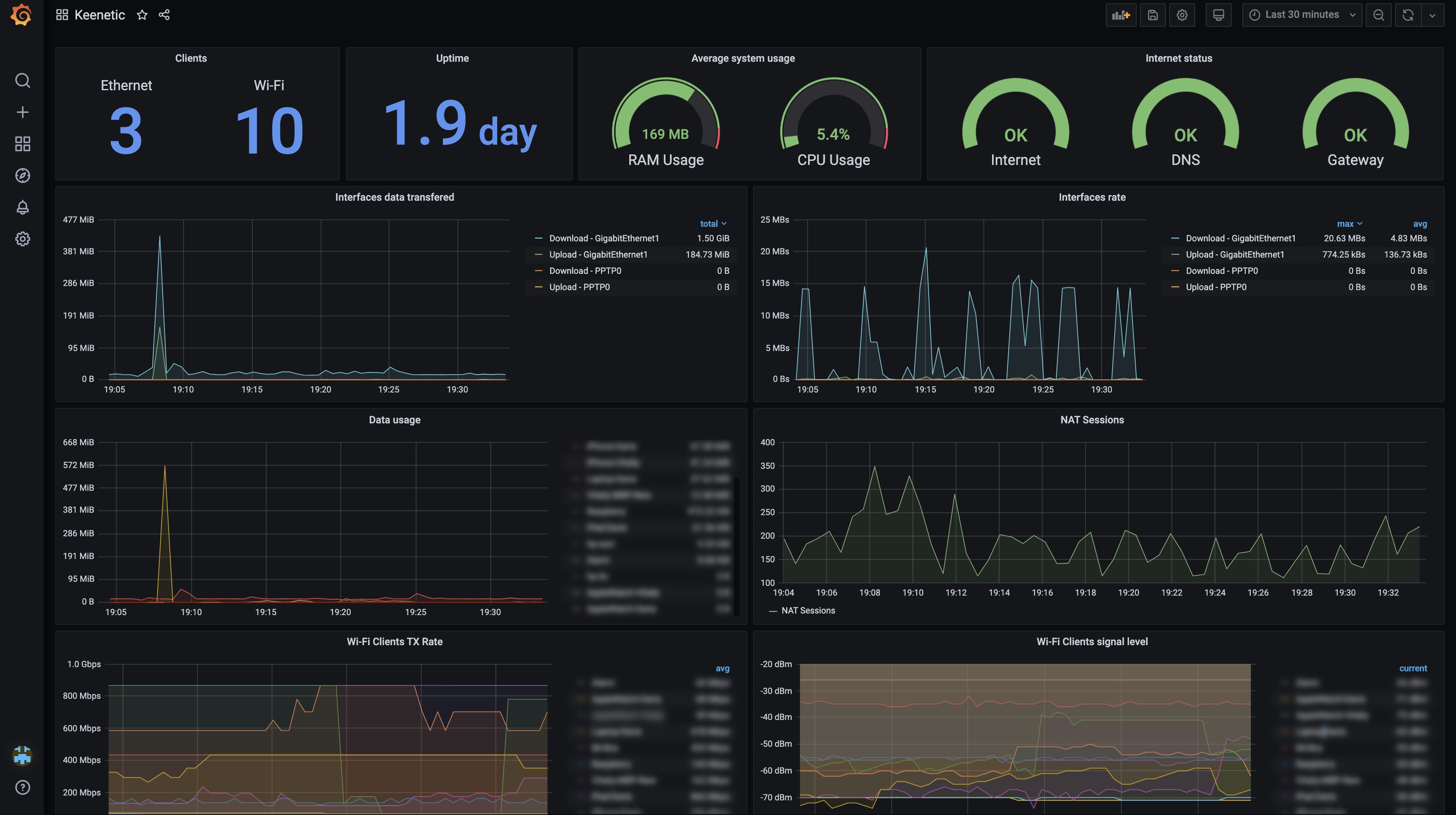
Task: Click the share dashboard icon
Action: pyautogui.click(x=165, y=15)
